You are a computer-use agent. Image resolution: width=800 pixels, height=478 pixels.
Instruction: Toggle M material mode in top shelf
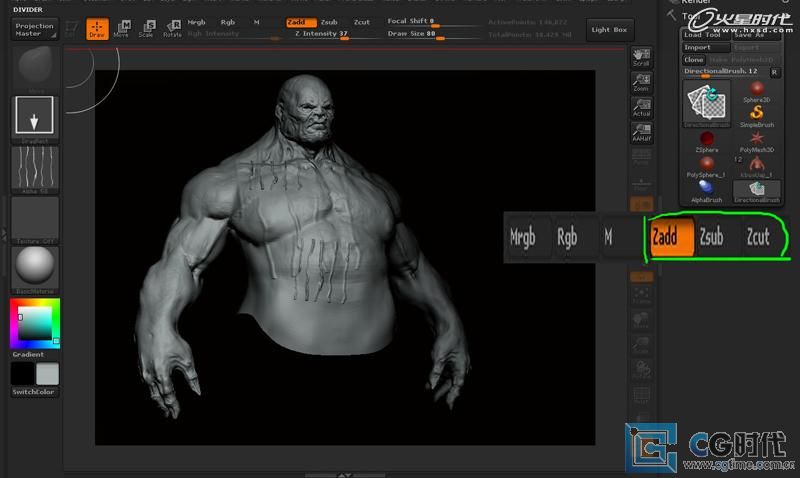pyautogui.click(x=257, y=22)
